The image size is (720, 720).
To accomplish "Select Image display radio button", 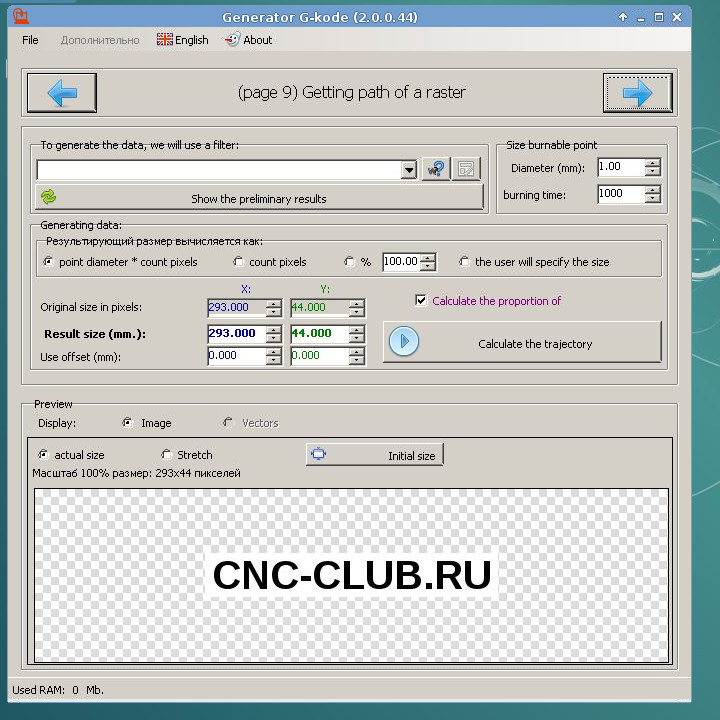I will point(147,423).
